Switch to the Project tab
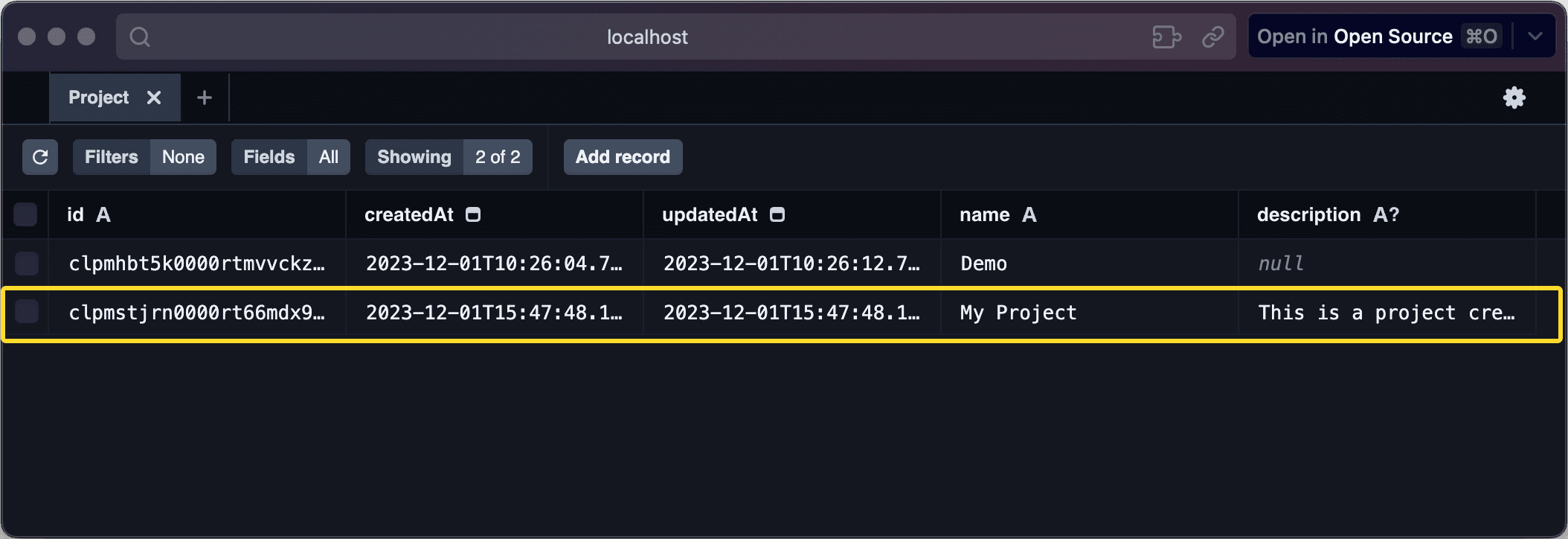Screen dimensions: 1568x539 (x=99, y=98)
